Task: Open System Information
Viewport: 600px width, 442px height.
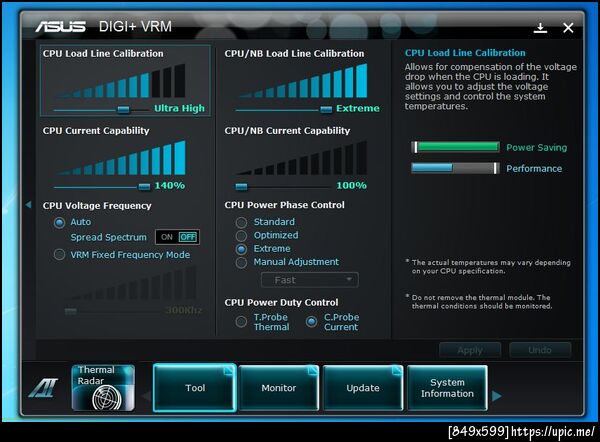Action: click(447, 388)
